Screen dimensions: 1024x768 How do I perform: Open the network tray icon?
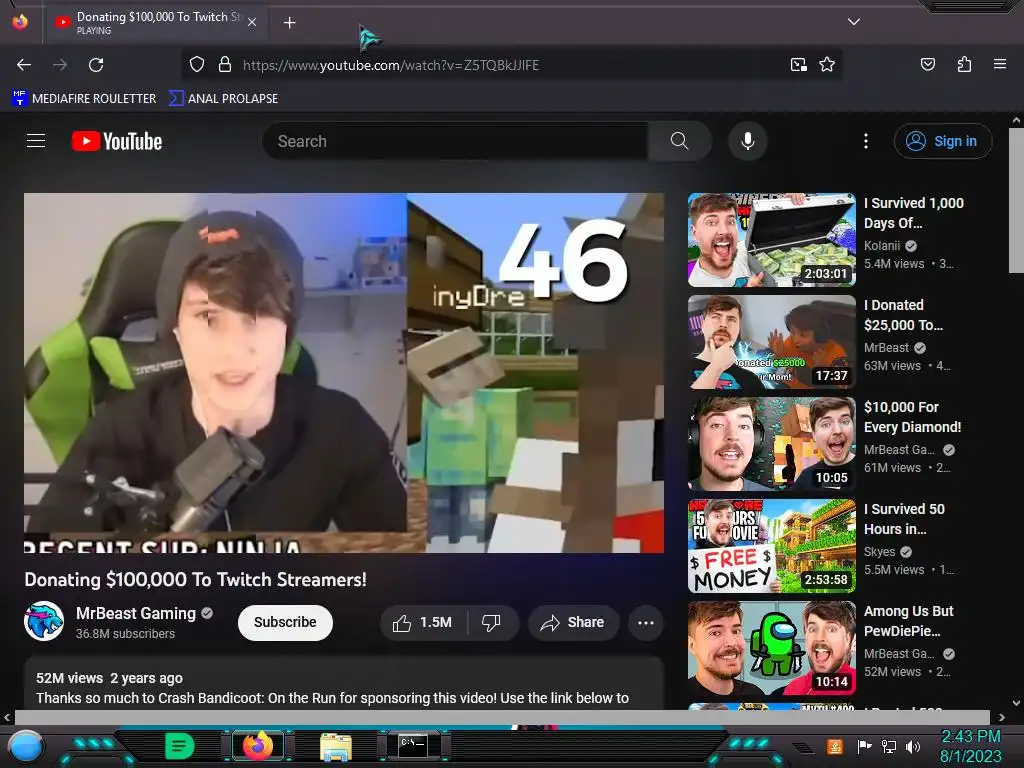point(889,746)
